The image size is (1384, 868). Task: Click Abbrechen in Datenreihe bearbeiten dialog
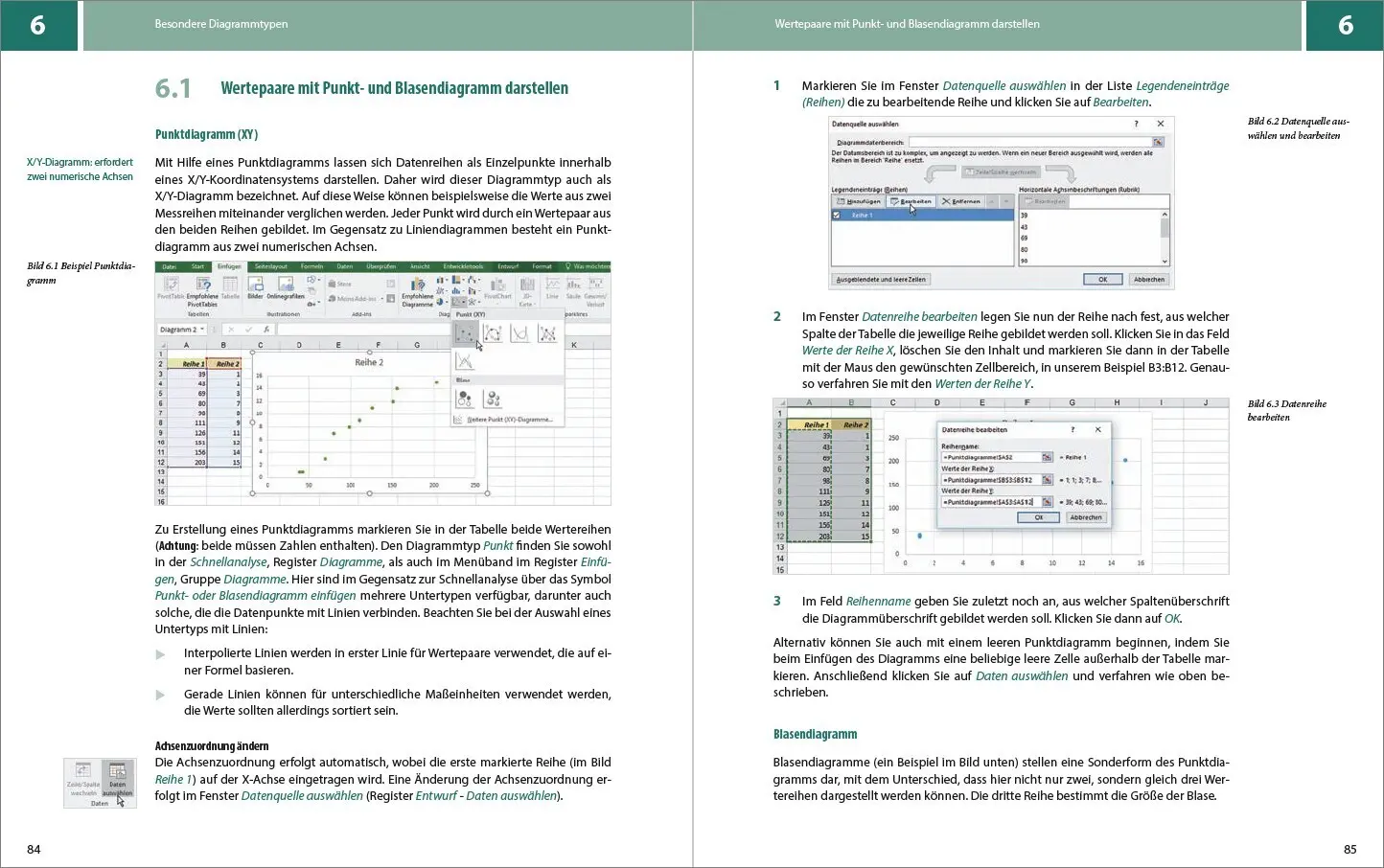(1086, 517)
